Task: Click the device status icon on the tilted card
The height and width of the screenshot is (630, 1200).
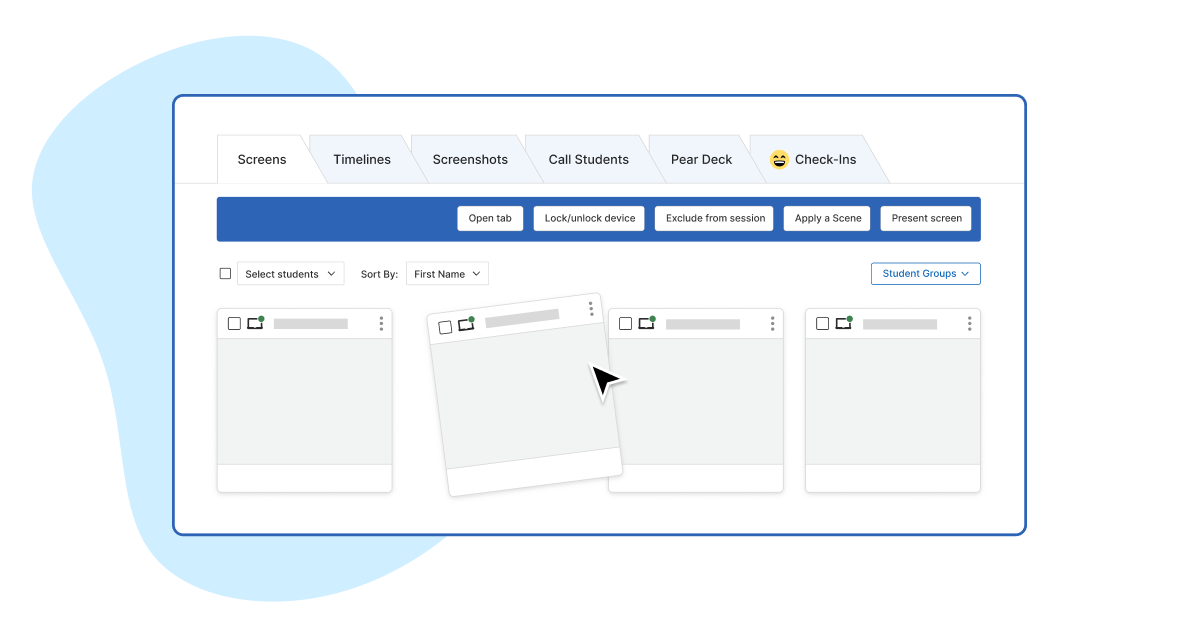Action: point(467,324)
